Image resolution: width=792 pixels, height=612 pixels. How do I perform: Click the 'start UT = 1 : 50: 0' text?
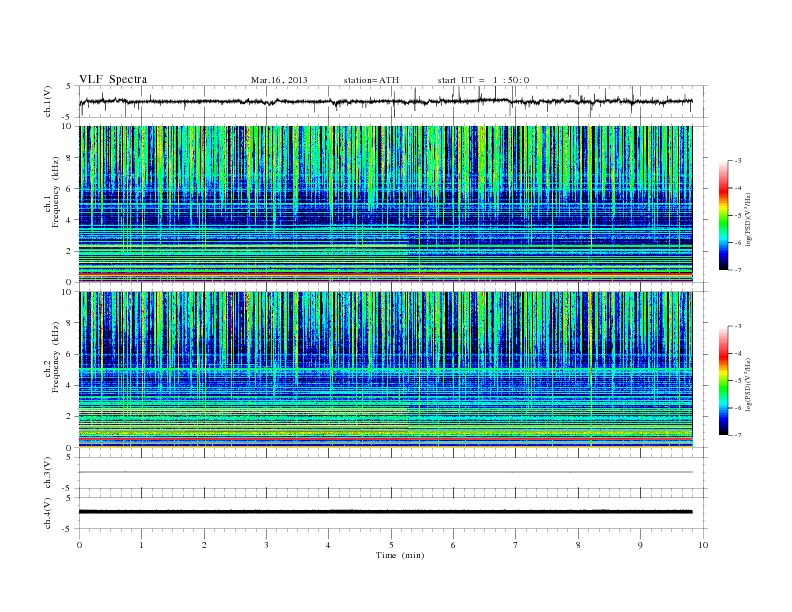483,80
